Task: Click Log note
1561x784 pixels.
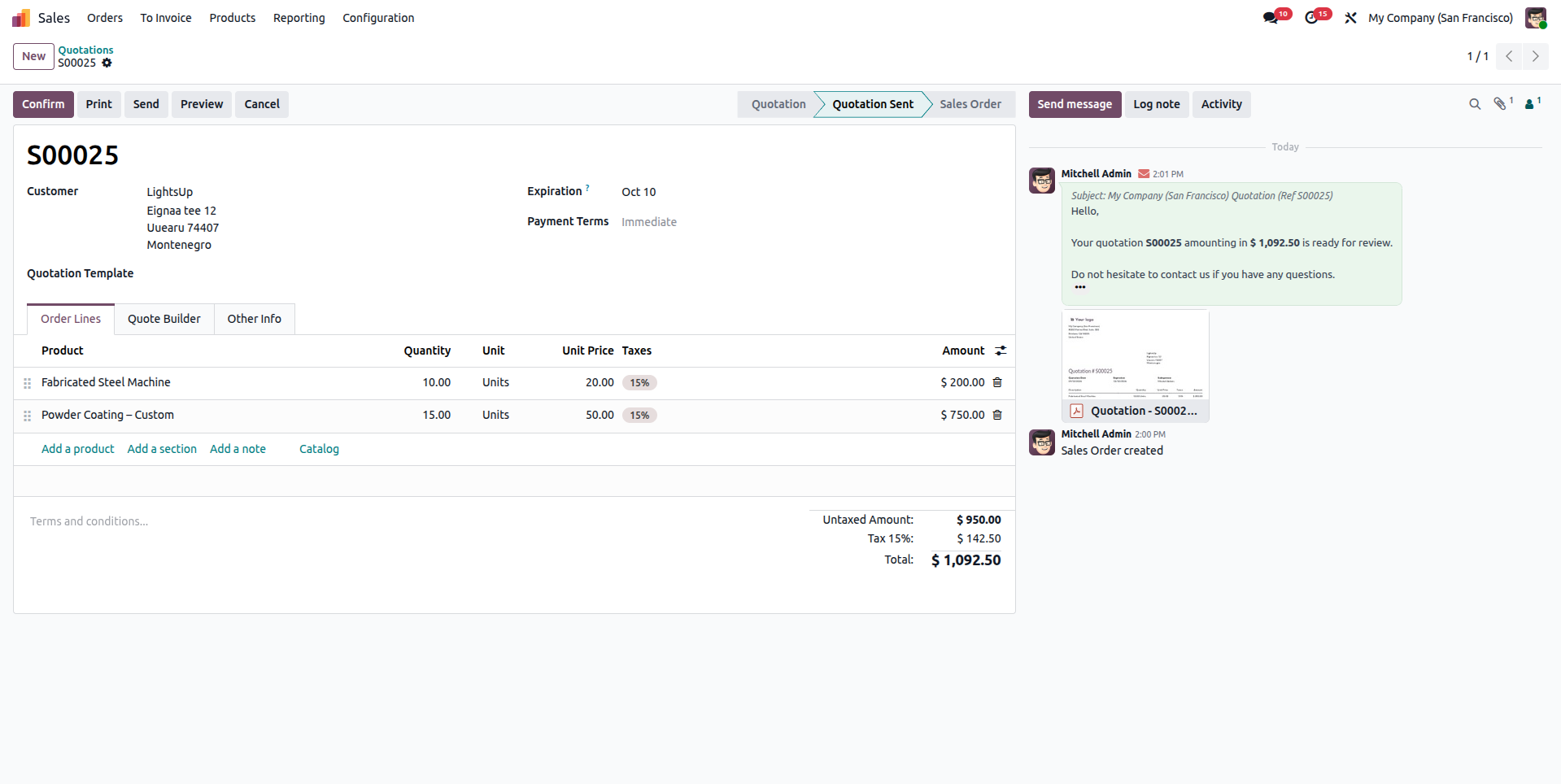Action: tap(1157, 104)
